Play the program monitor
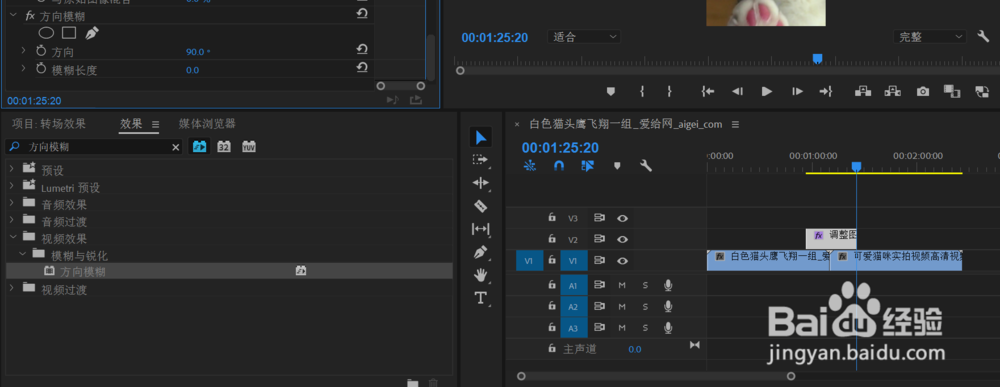 click(767, 92)
